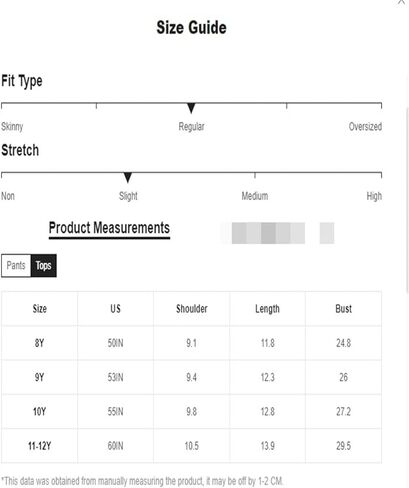Click the small blurred unit toggle box
This screenshot has width=409, height=488.
pyautogui.click(x=327, y=233)
